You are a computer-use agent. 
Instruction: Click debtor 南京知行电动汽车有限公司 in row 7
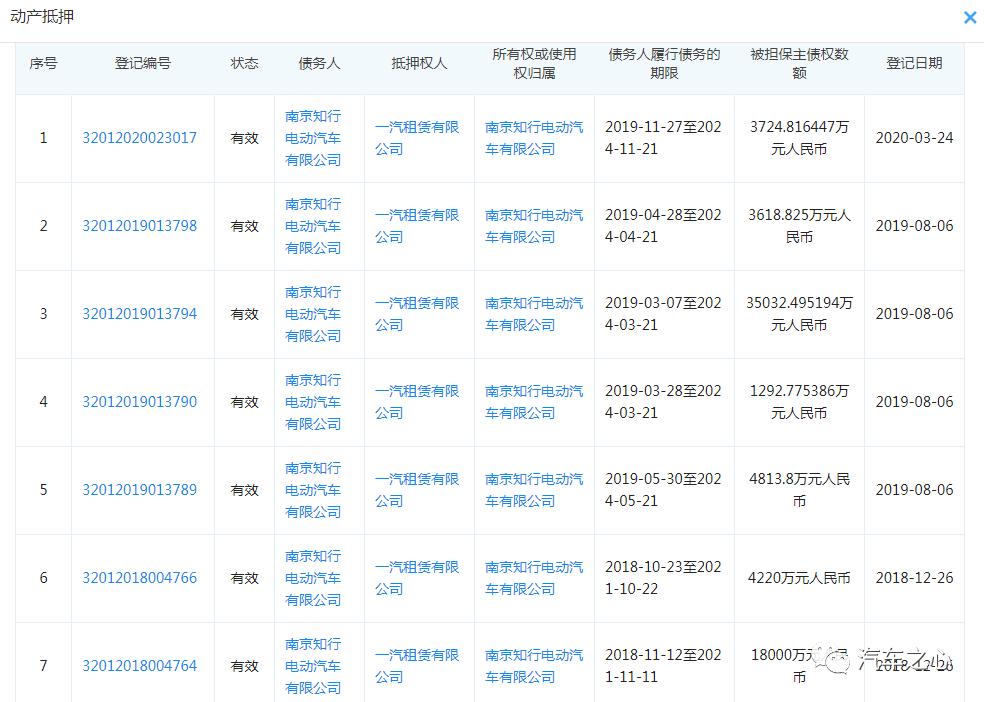[x=313, y=666]
